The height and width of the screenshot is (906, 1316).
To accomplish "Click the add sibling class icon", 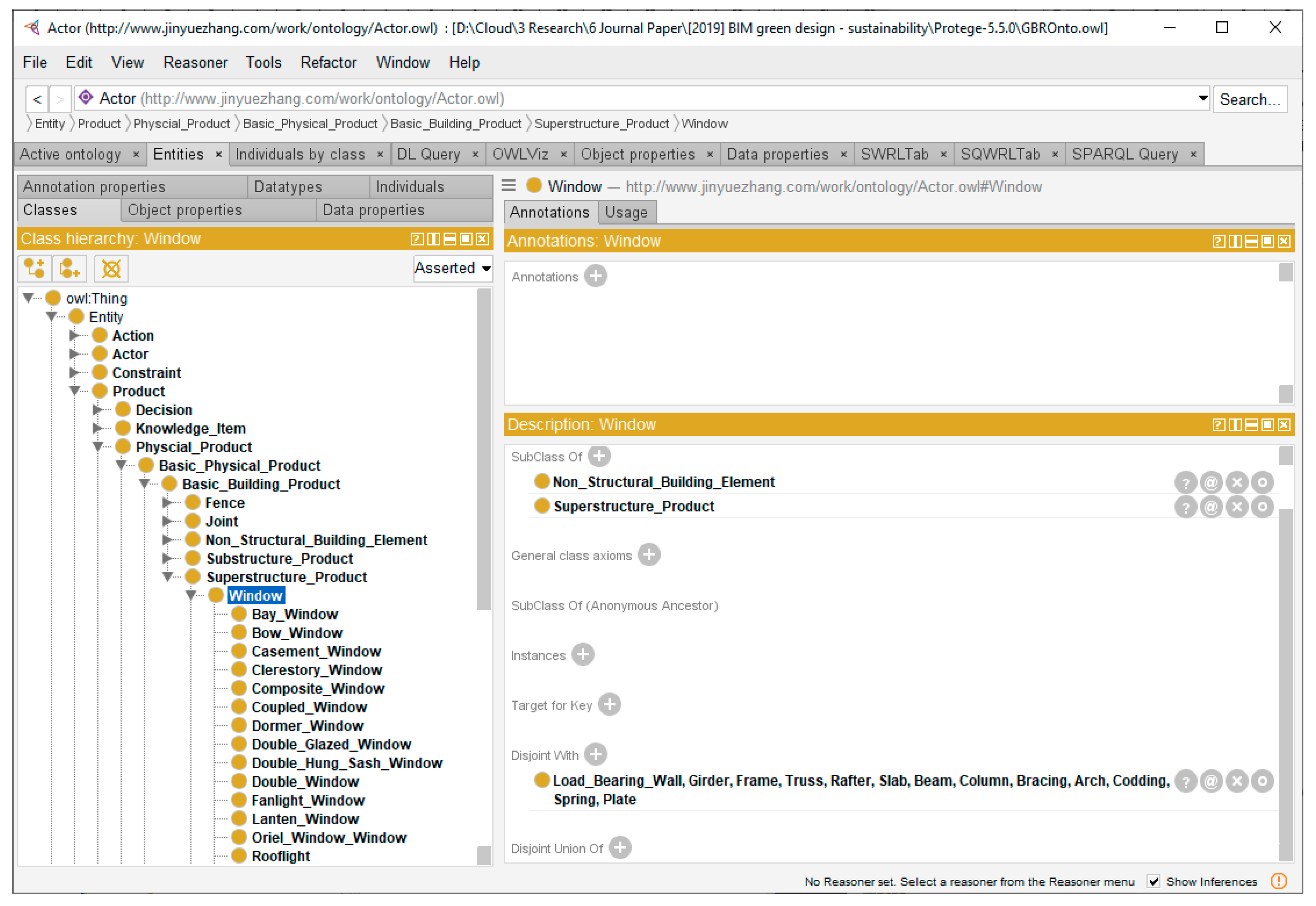I will coord(69,269).
